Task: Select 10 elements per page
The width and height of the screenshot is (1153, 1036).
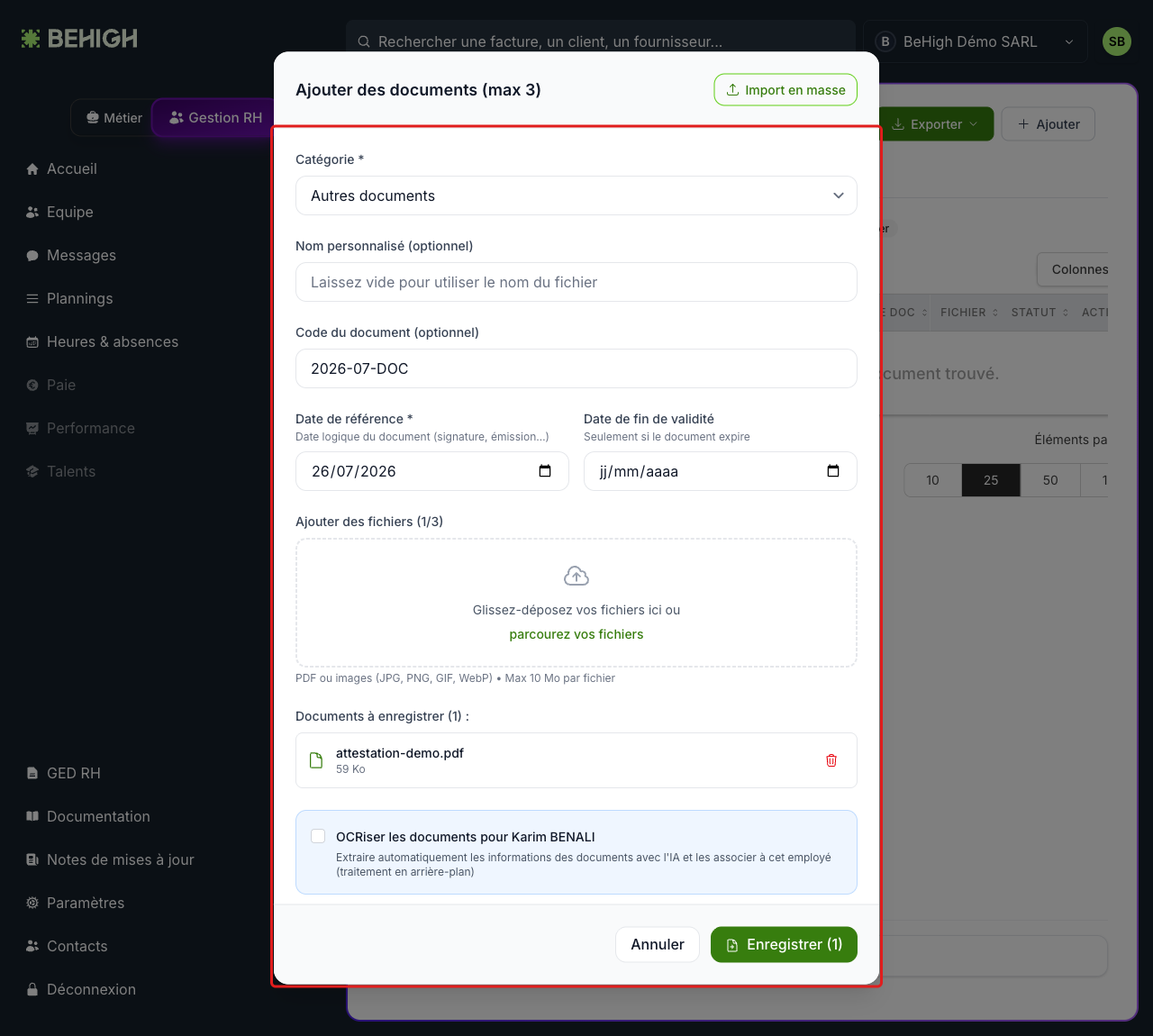Action: pyautogui.click(x=932, y=480)
